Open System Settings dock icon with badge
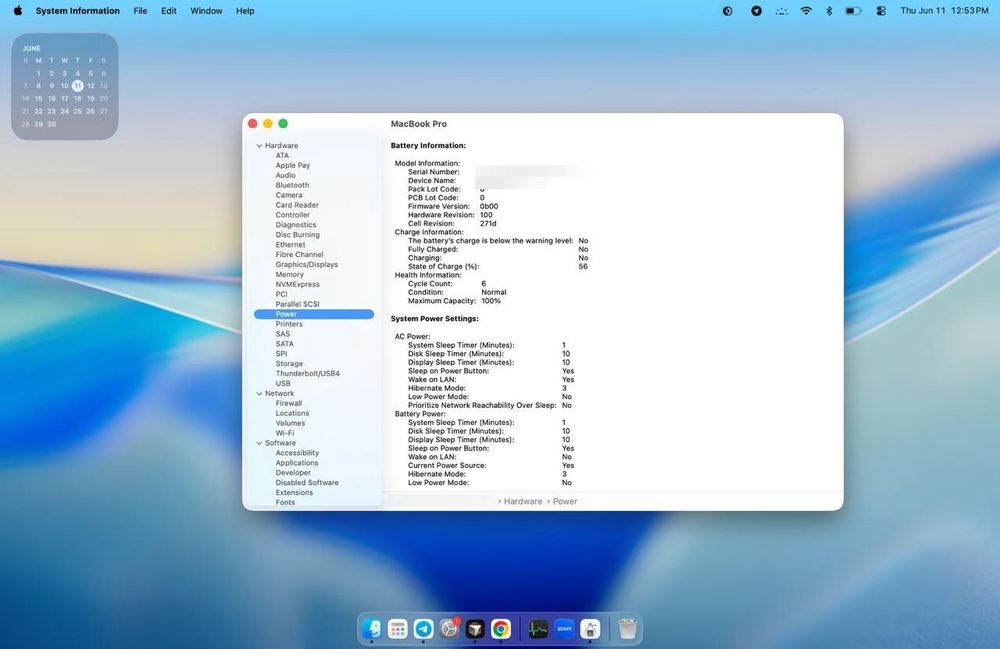The image size is (1000, 649). (450, 629)
